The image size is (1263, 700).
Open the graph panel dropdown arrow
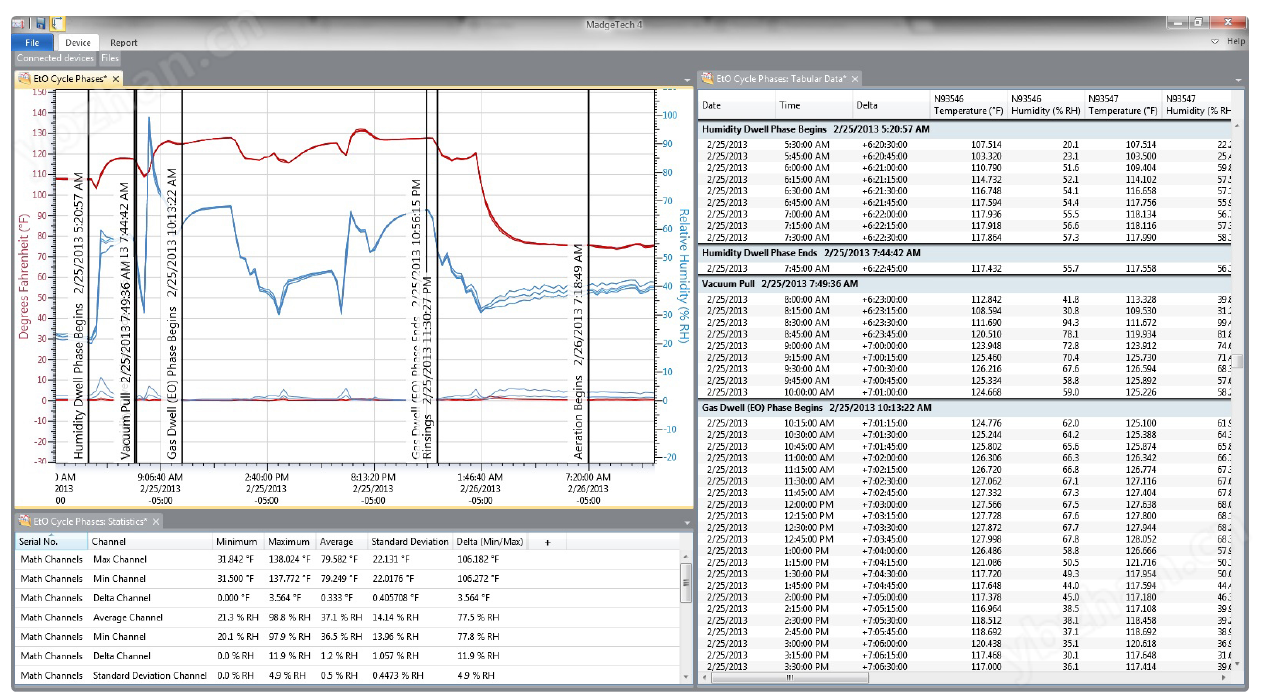[x=686, y=79]
